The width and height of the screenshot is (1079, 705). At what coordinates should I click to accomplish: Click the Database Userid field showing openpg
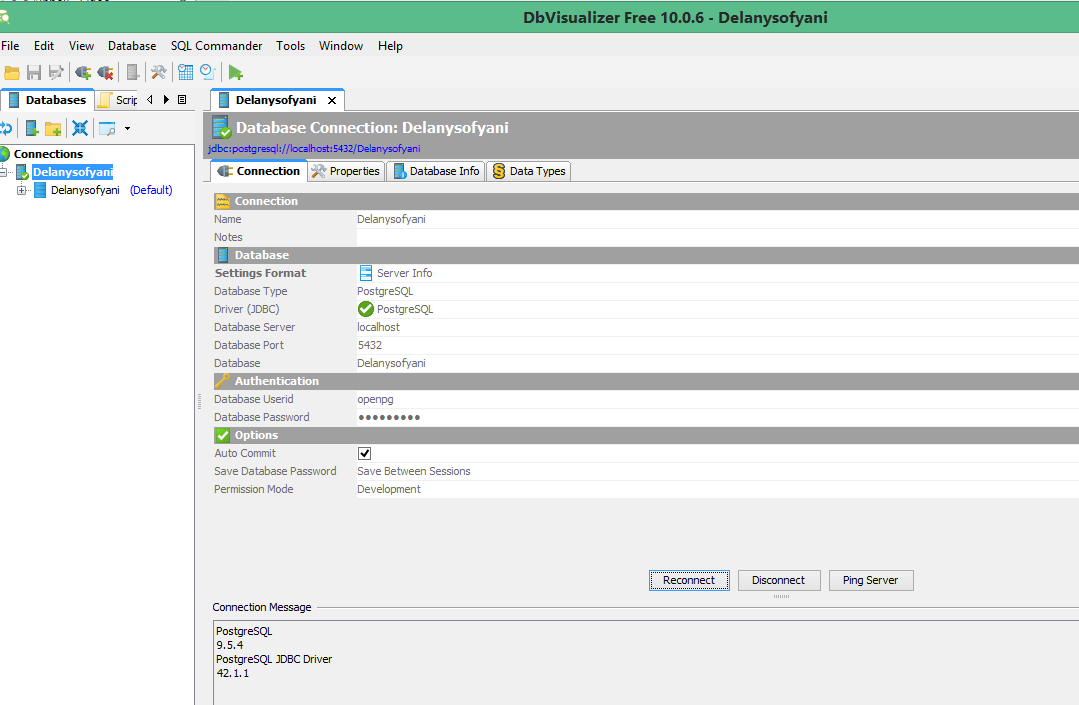(717, 399)
